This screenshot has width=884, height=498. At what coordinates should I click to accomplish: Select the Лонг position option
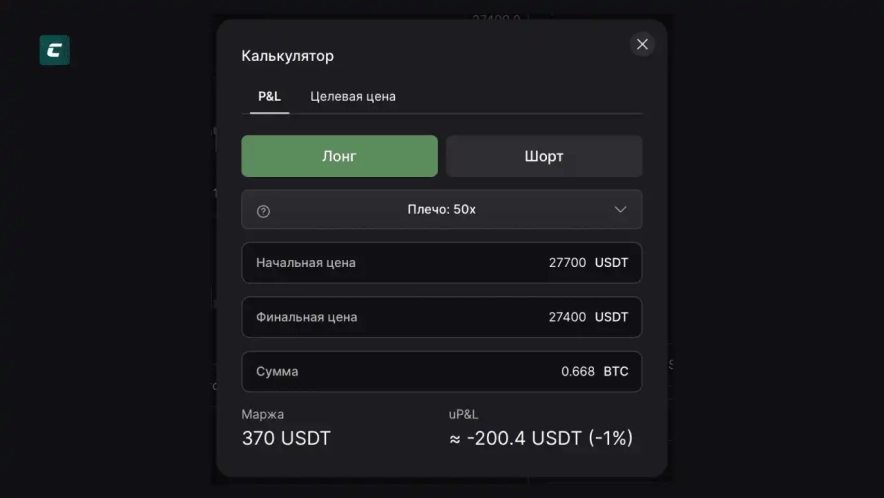tap(339, 156)
